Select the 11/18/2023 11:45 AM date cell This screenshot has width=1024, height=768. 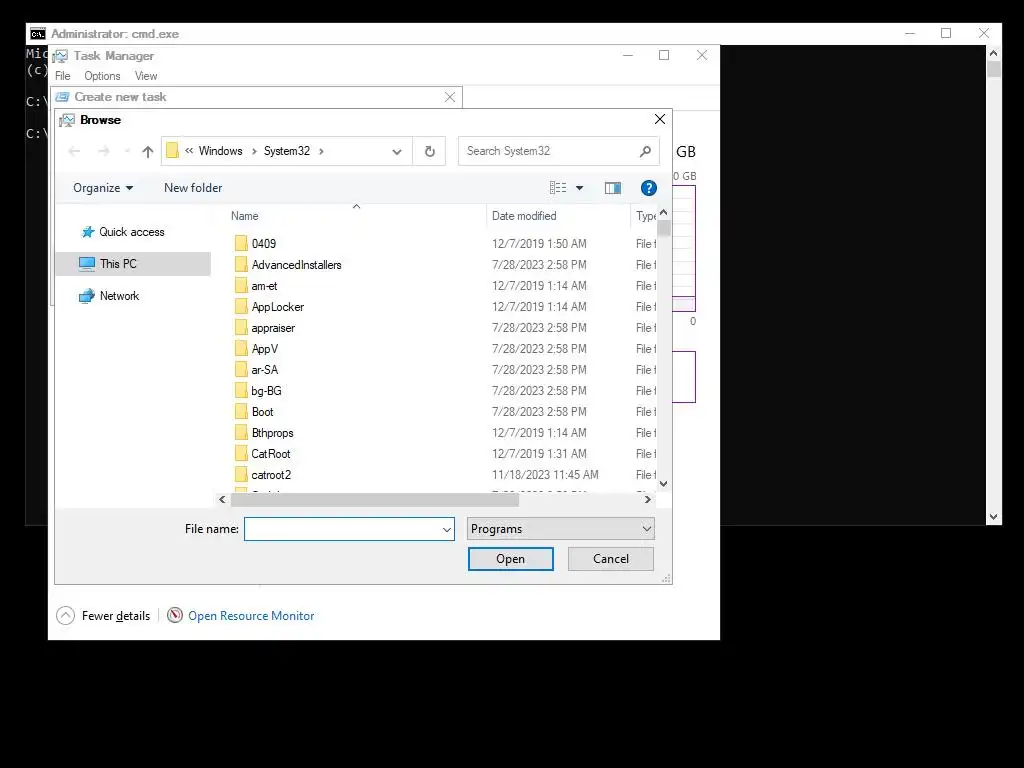[545, 475]
